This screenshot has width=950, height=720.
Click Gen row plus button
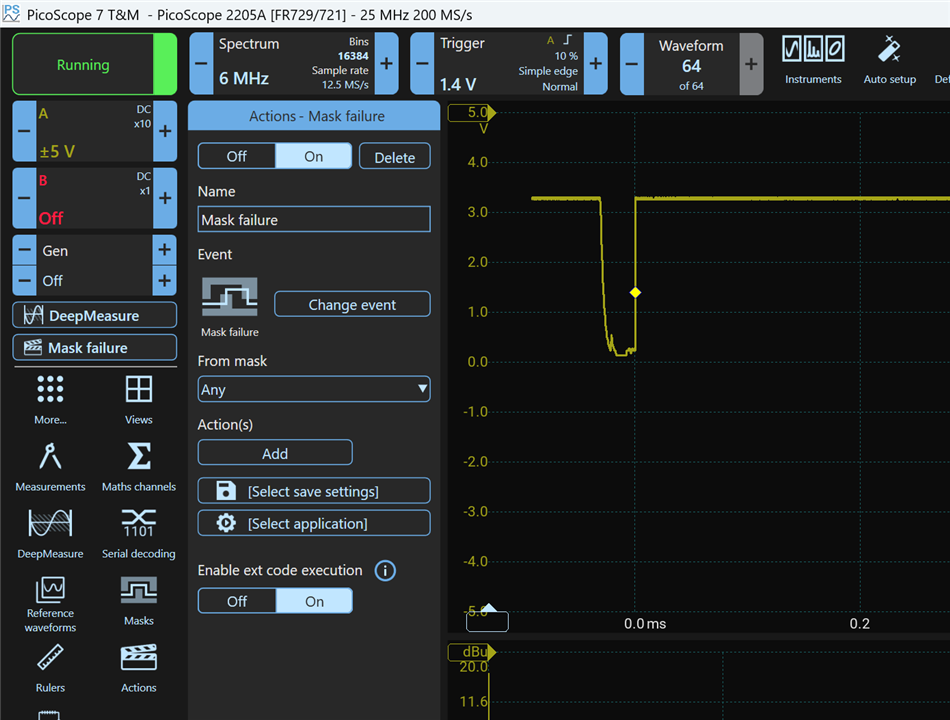(x=164, y=250)
